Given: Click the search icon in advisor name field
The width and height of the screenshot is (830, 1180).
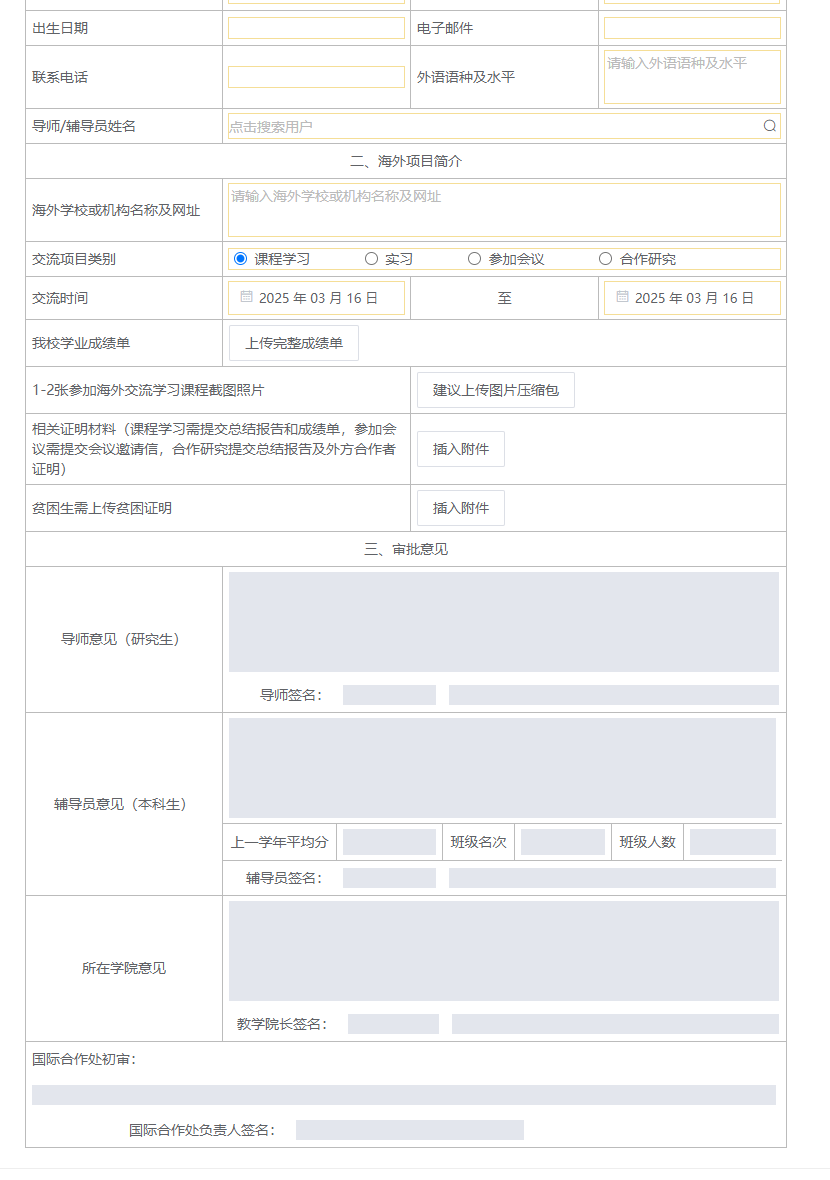Looking at the screenshot, I should (769, 126).
